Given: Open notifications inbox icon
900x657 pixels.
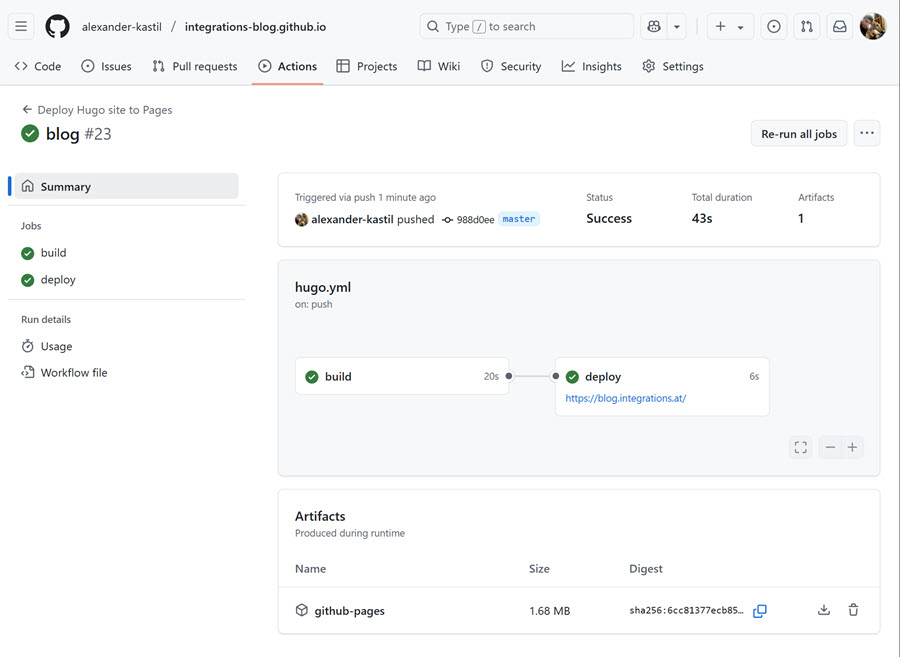Looking at the screenshot, I should (x=840, y=26).
